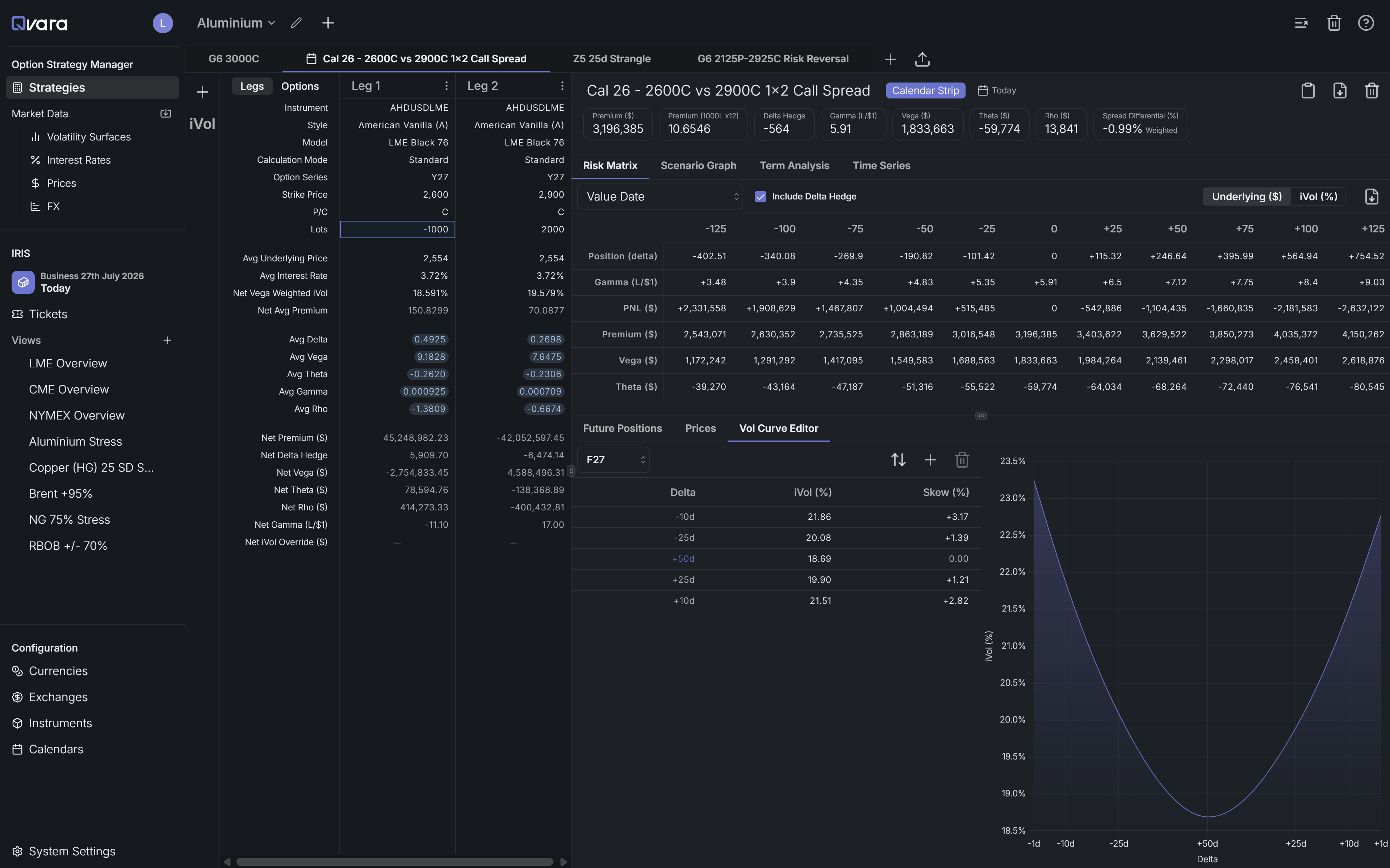Click the clipboard icon in strategy header
1390x868 pixels.
(x=1308, y=91)
